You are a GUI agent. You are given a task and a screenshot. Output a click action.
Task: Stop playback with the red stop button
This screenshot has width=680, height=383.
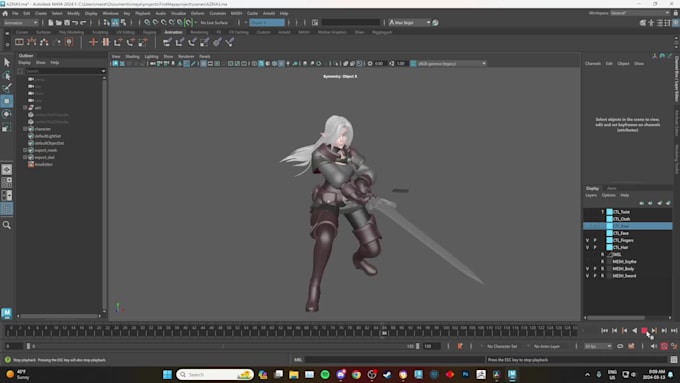pyautogui.click(x=644, y=331)
